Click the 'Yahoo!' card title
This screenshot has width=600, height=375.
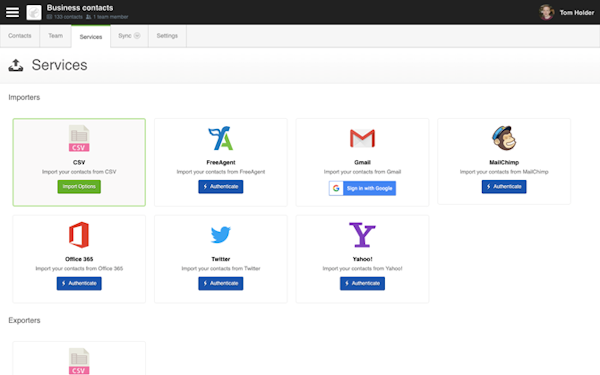point(362,259)
